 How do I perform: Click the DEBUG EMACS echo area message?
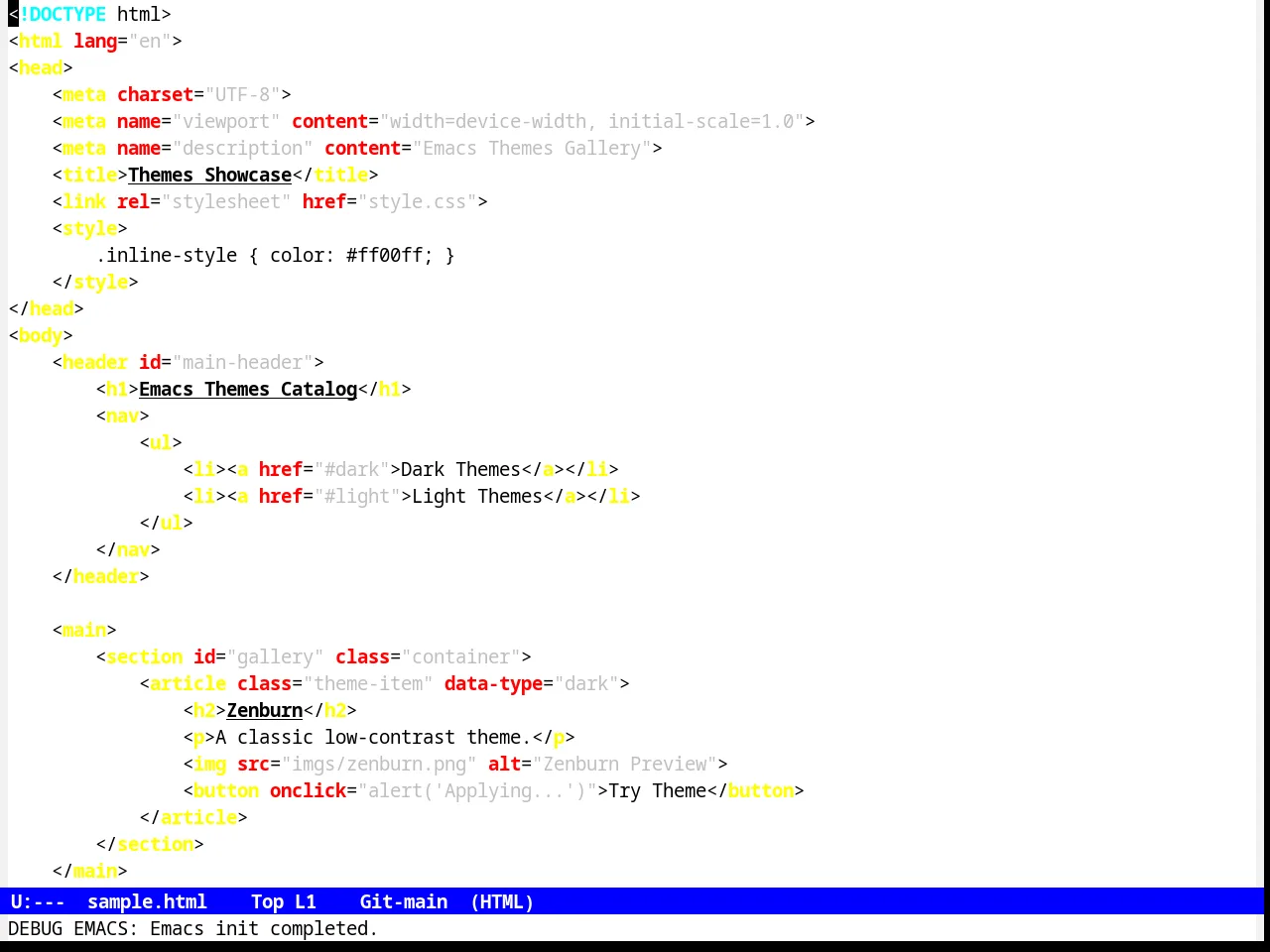pyautogui.click(x=192, y=928)
